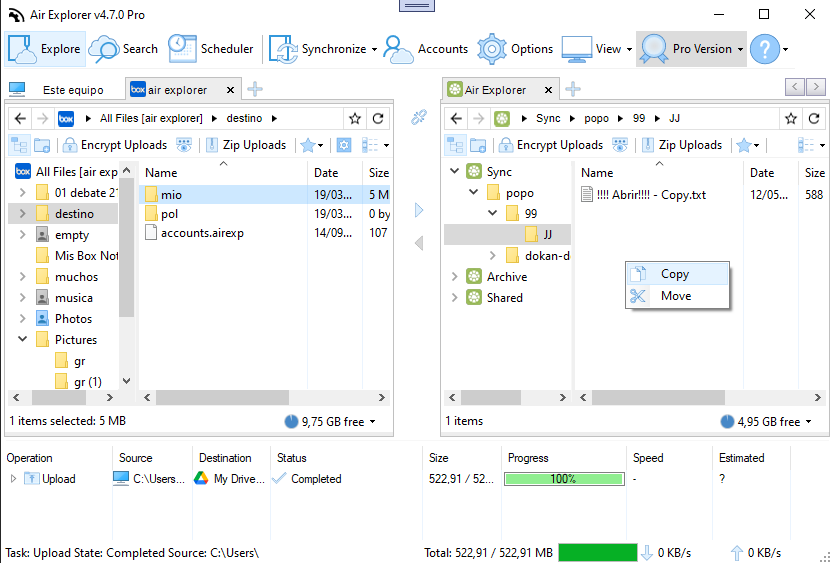The width and height of the screenshot is (833, 563).
Task: Click the blue gear icon in left pane toolbar
Action: coord(344,144)
